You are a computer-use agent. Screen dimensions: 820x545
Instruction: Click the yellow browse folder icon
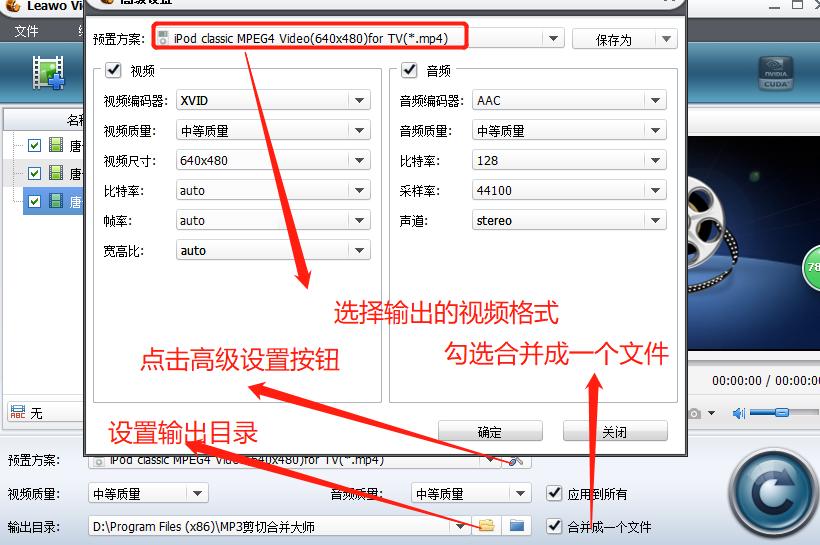click(486, 526)
